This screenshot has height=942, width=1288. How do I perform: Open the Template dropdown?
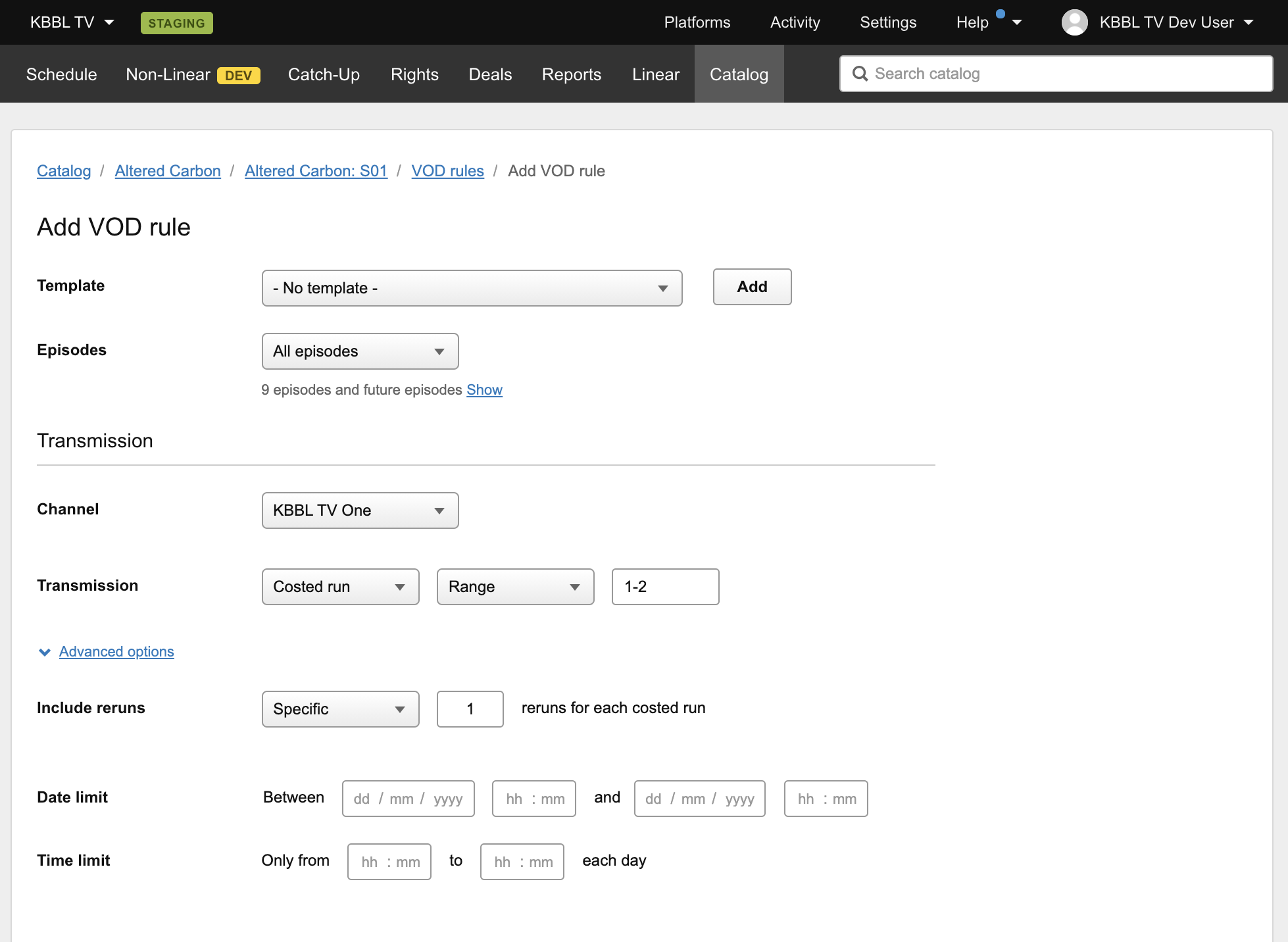[472, 288]
